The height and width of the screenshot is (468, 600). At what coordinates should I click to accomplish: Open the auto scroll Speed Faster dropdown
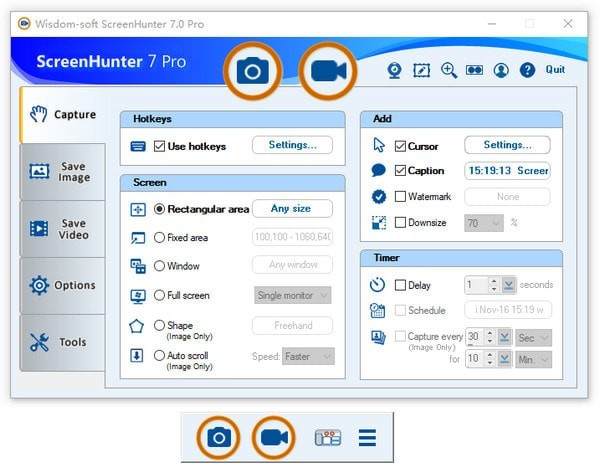(308, 356)
